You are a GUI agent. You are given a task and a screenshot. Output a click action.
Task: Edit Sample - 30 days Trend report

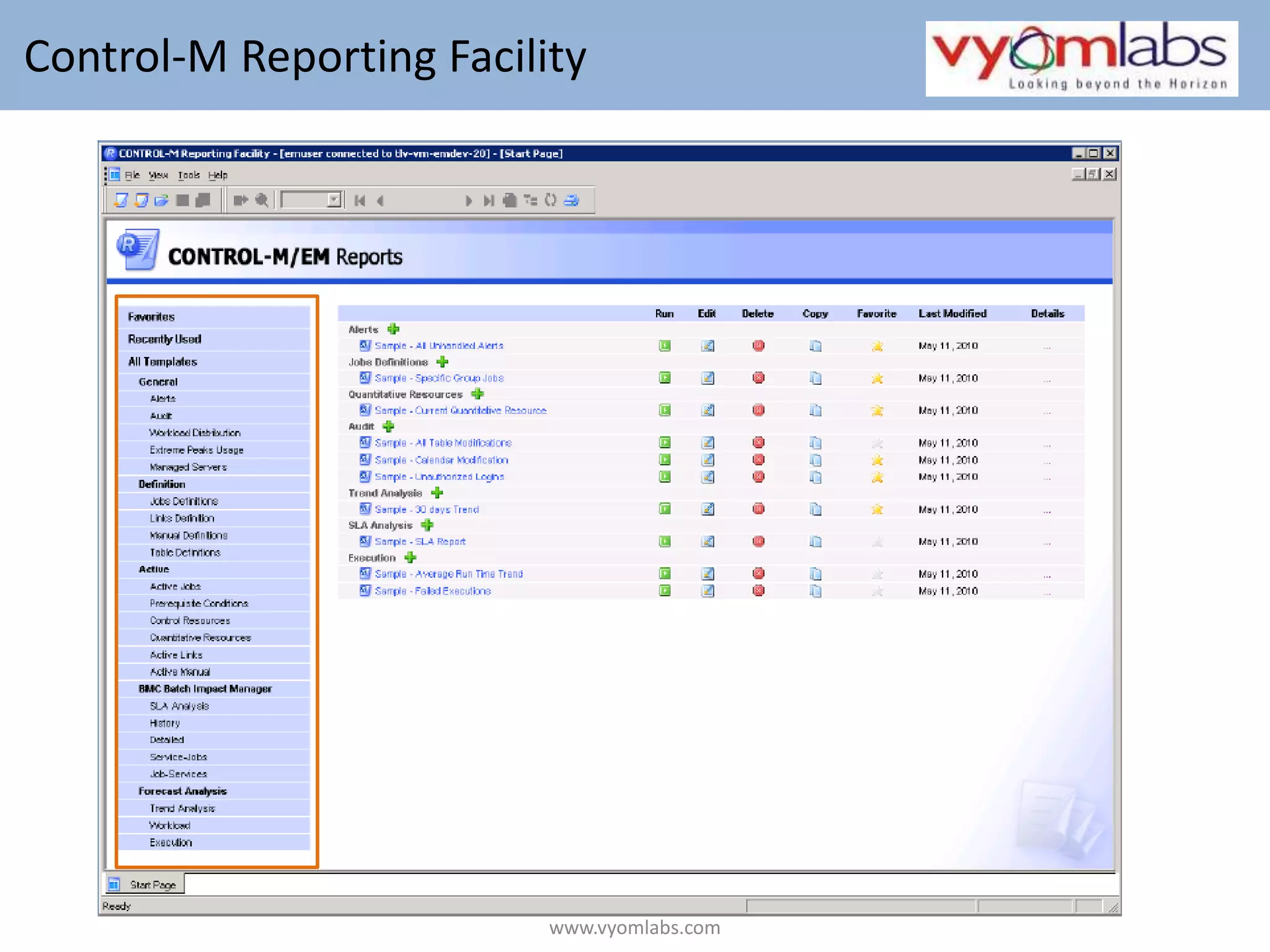[708, 509]
